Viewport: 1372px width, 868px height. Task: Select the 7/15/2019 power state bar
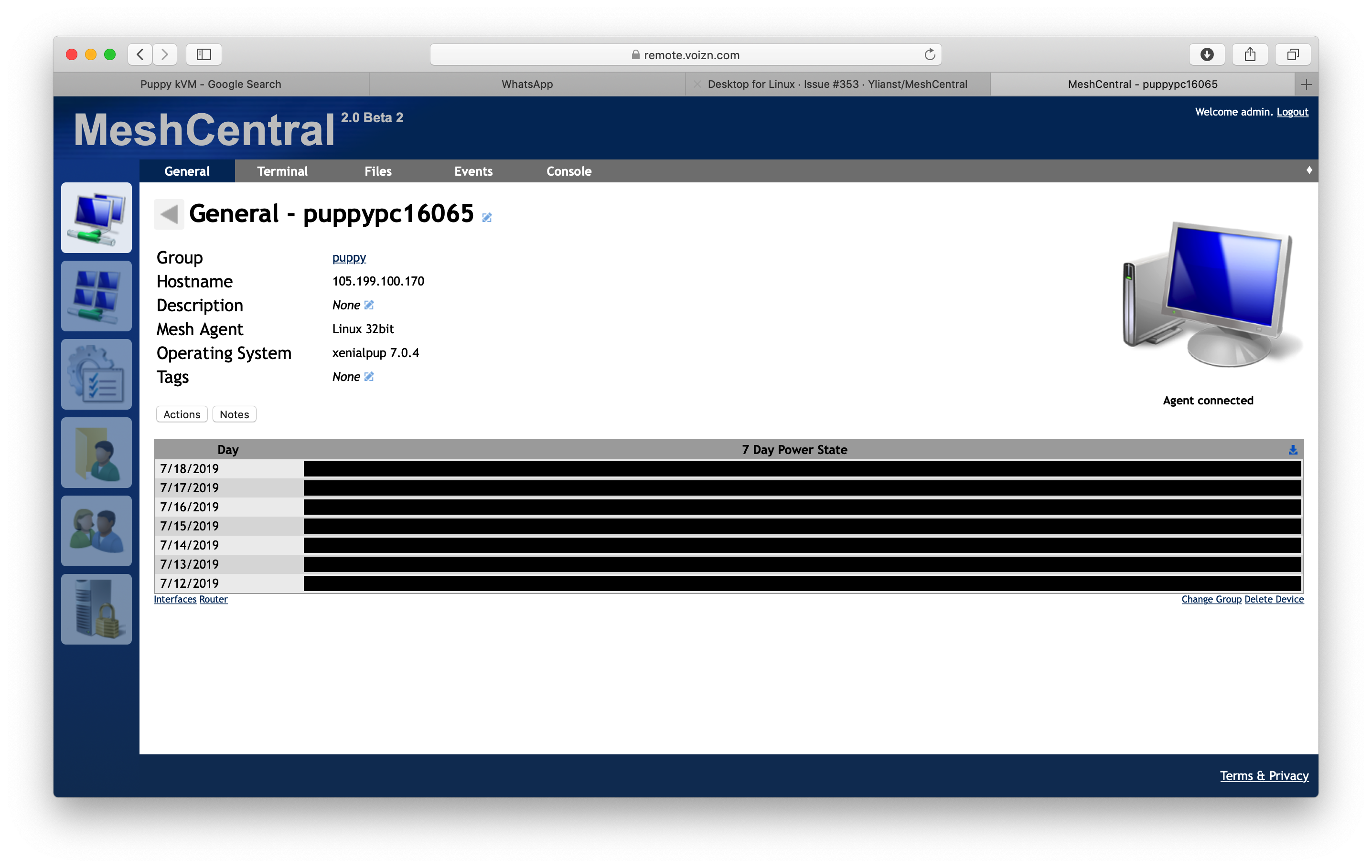798,526
